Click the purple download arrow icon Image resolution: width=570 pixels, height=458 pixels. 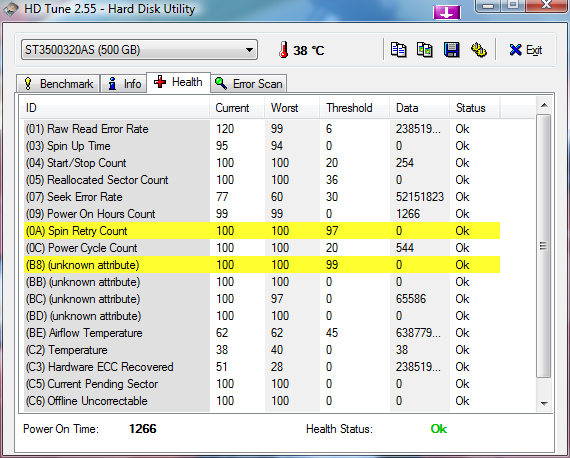[x=447, y=13]
